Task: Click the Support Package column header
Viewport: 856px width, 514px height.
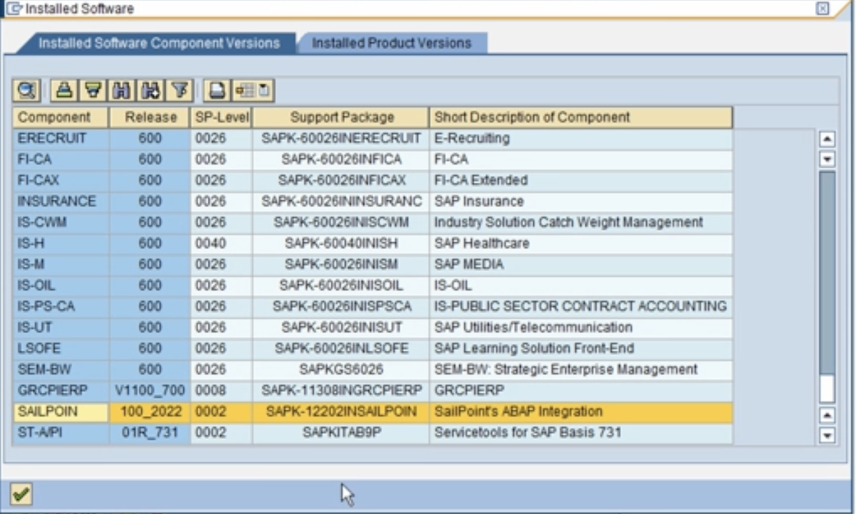Action: tap(341, 117)
